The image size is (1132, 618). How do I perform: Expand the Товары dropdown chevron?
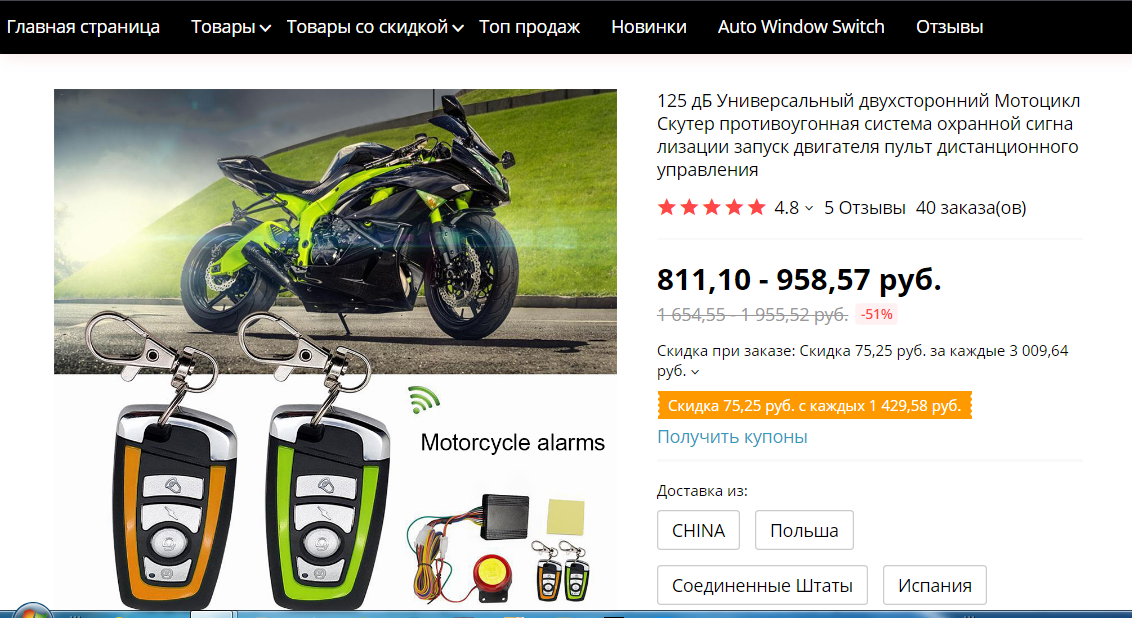[x=266, y=28]
